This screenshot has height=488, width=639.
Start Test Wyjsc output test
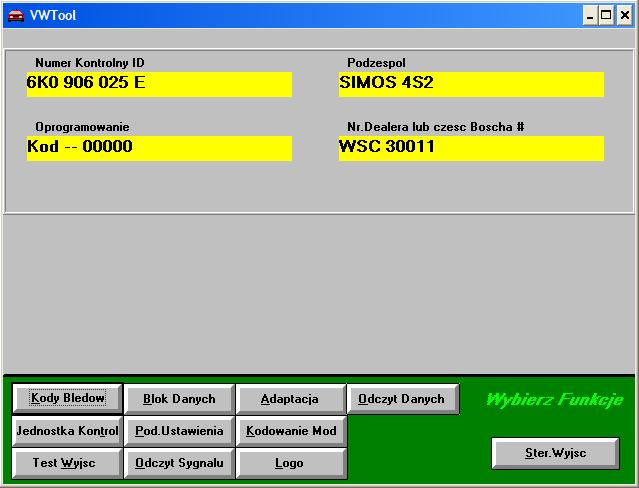(x=67, y=463)
